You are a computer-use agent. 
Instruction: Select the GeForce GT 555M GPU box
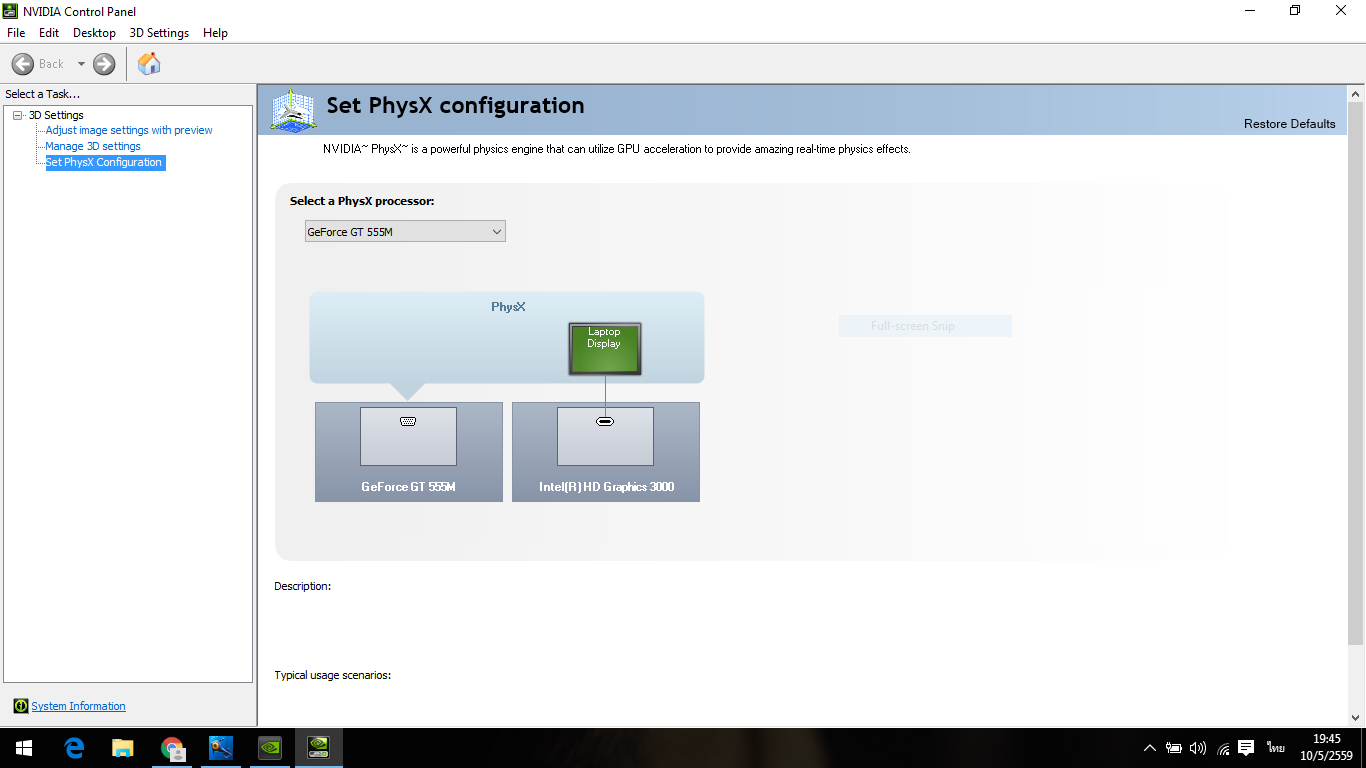click(408, 452)
